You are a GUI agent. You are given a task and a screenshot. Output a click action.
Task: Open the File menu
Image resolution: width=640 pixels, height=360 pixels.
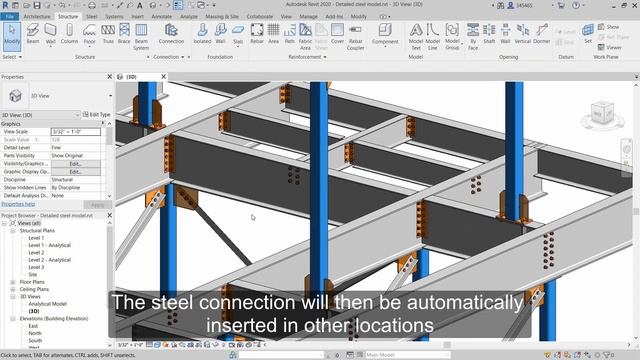click(x=9, y=17)
